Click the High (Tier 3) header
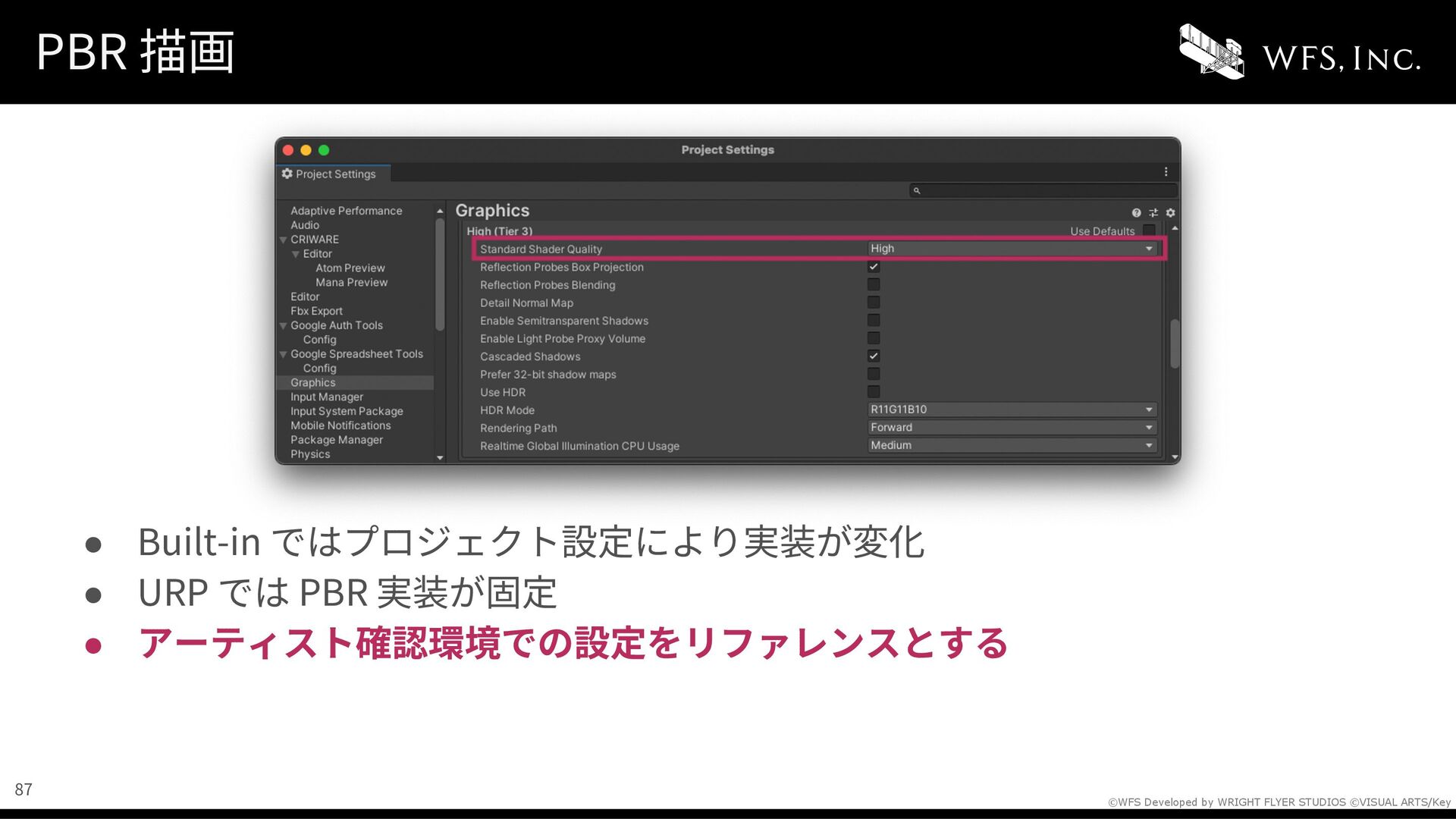 click(x=500, y=231)
